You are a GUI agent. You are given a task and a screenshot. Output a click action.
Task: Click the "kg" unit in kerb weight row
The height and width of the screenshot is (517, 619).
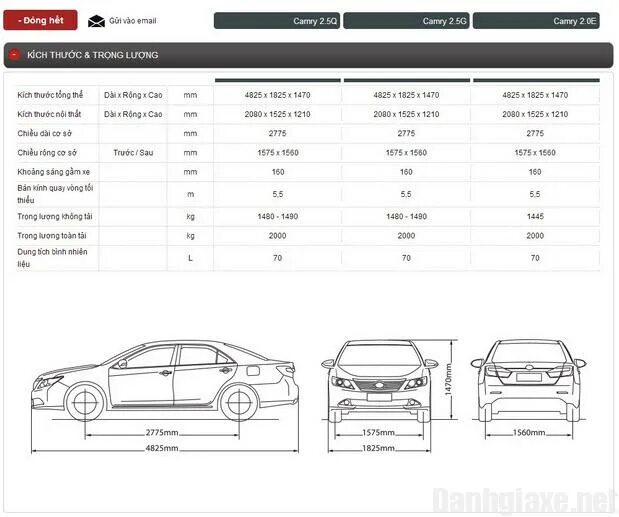click(190, 217)
